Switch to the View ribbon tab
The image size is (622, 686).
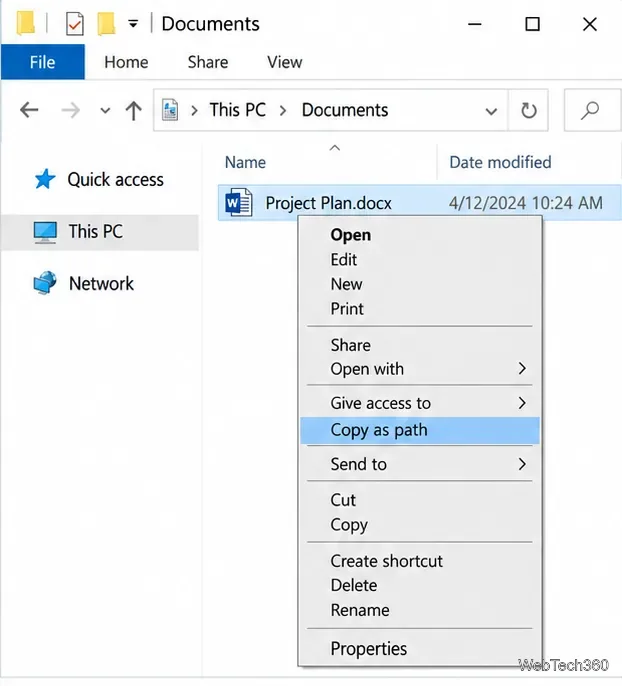click(285, 62)
